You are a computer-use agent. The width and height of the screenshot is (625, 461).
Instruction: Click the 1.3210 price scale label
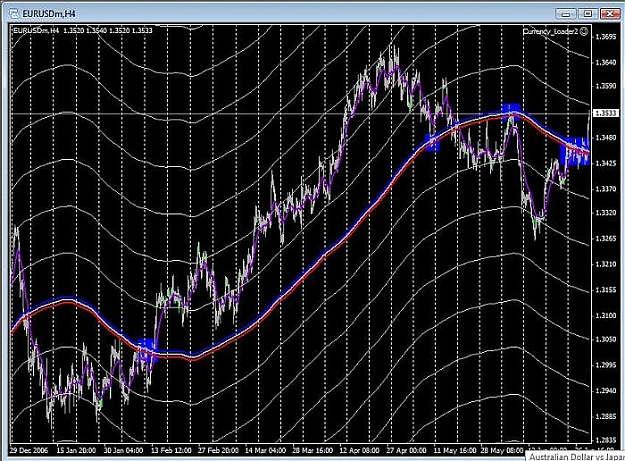point(605,264)
